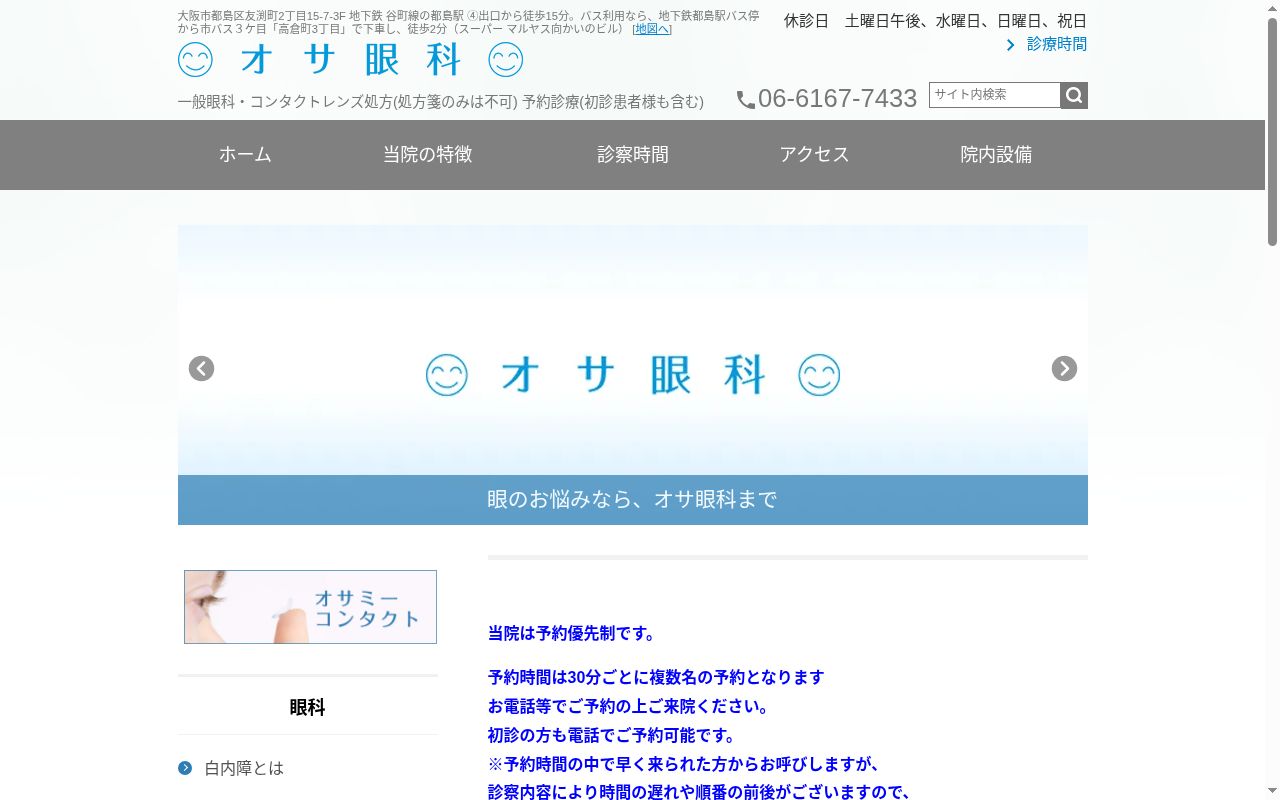Select アクセス in the navigation bar
The image size is (1280, 800).
click(x=814, y=155)
